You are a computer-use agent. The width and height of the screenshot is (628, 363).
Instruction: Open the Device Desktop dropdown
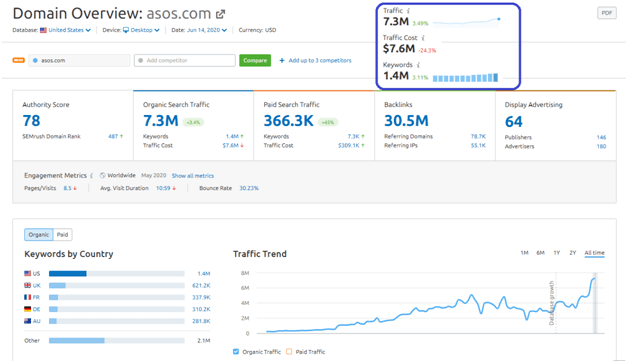point(141,30)
